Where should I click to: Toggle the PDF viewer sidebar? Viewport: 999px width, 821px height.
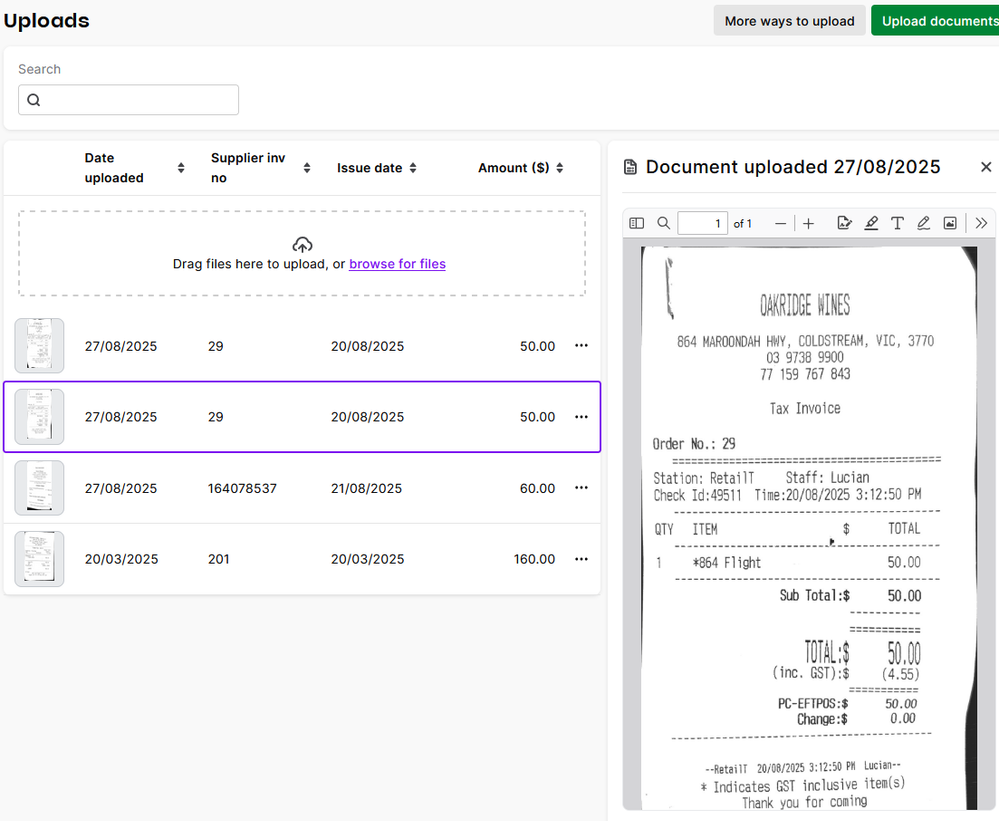pos(637,223)
